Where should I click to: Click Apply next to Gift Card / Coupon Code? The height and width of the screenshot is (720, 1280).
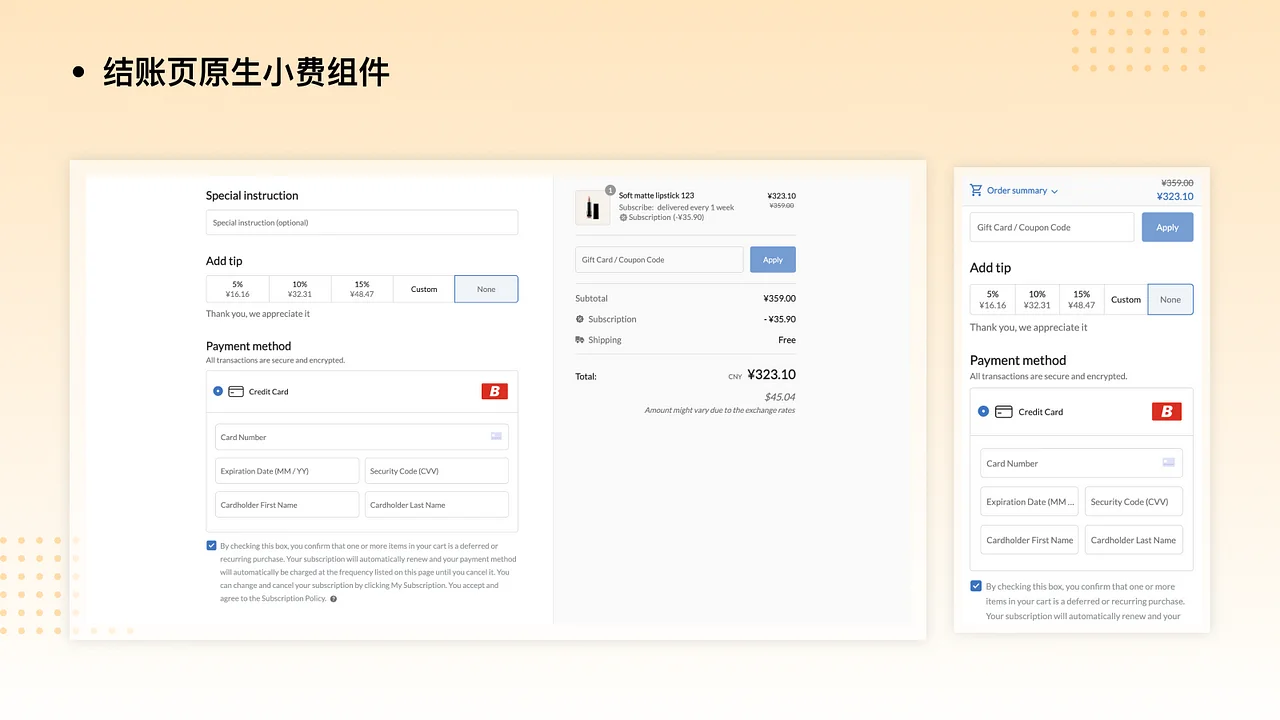coord(772,259)
